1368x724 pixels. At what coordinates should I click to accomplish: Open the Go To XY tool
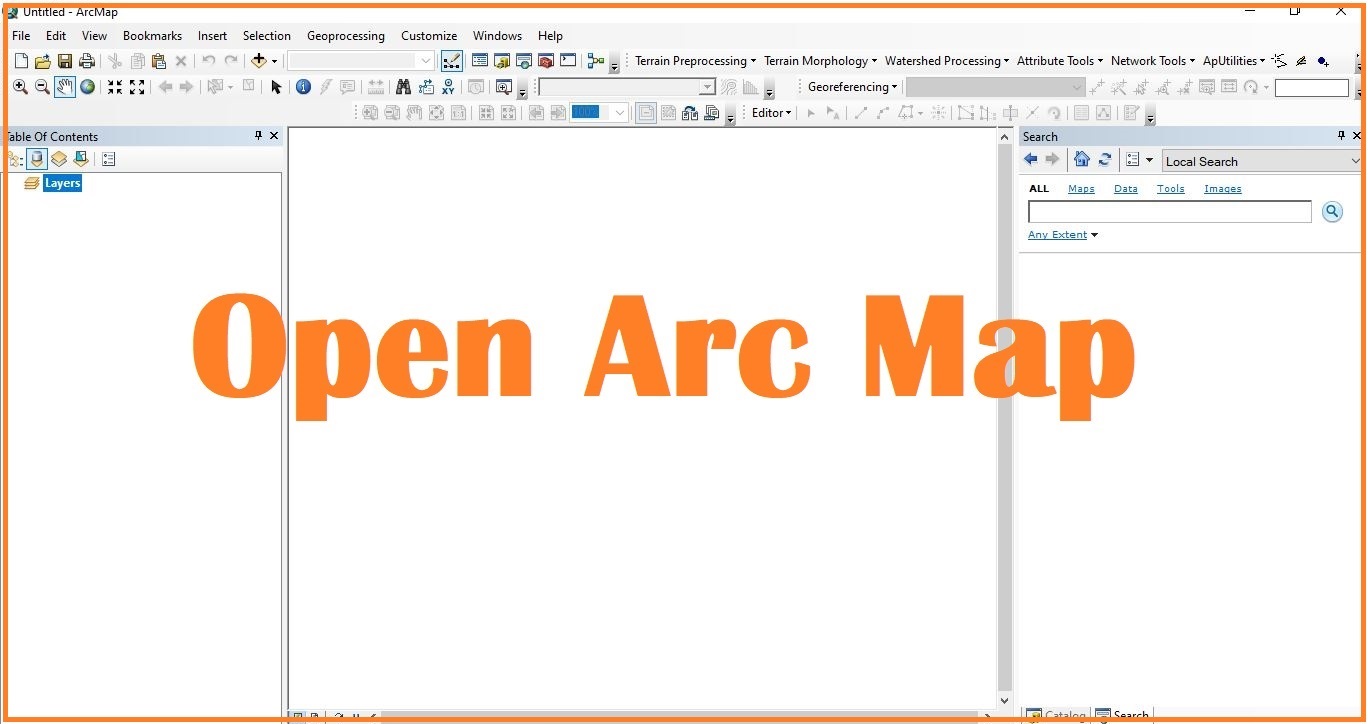click(x=448, y=87)
